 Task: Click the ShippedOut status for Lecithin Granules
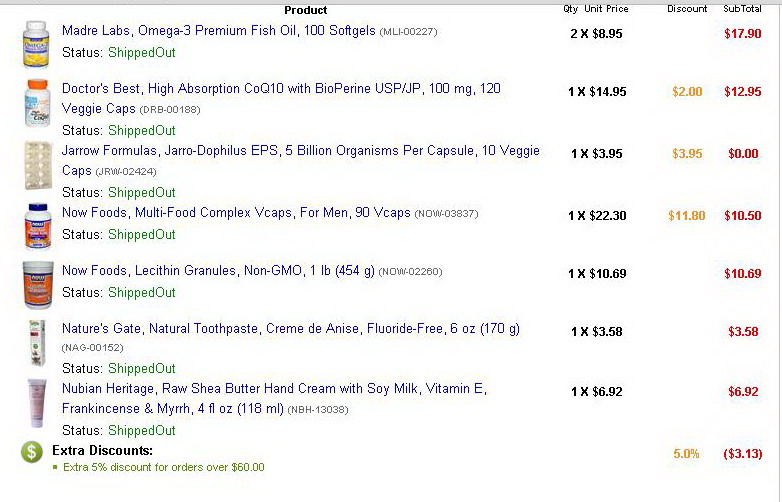pyautogui.click(x=141, y=293)
